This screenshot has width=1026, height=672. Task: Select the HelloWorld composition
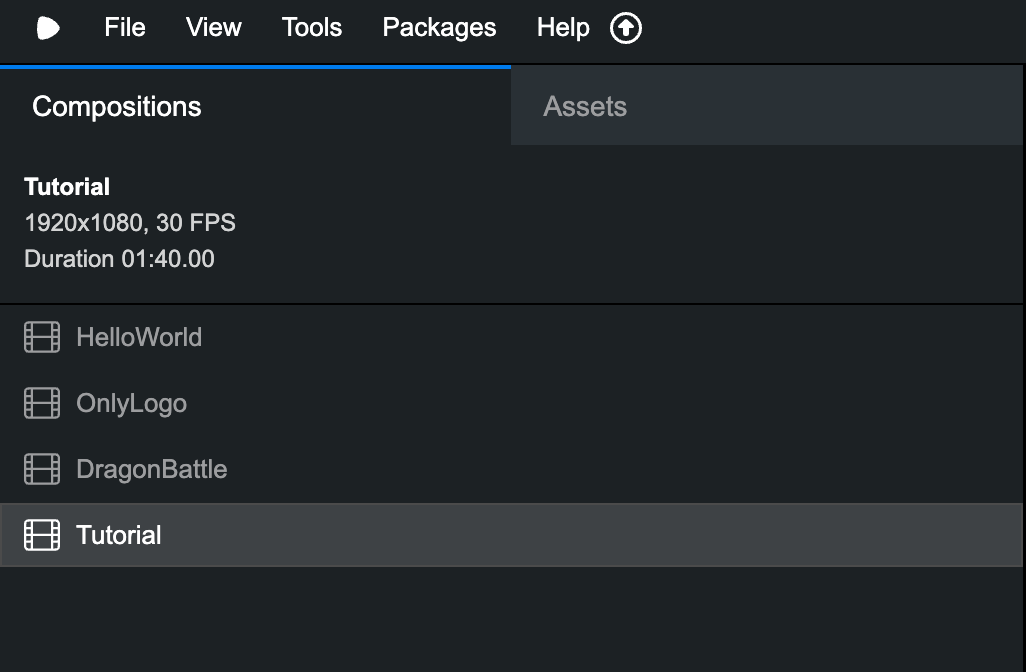tap(139, 337)
